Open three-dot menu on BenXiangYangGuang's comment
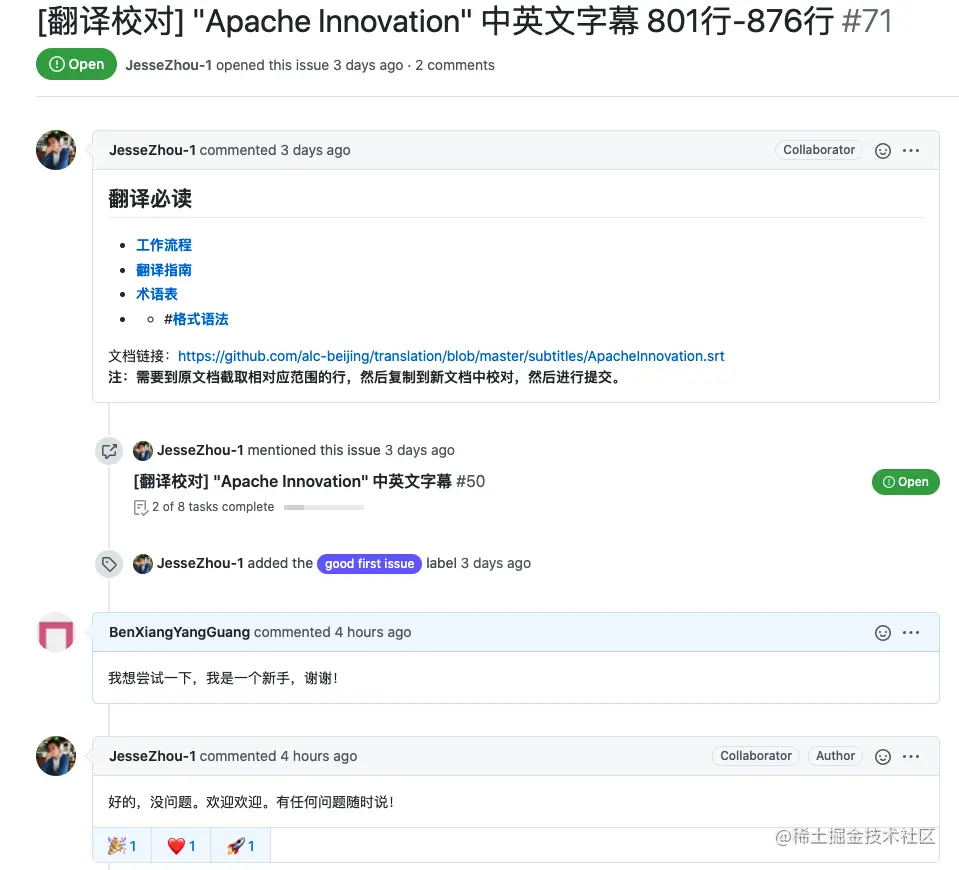 pos(911,633)
